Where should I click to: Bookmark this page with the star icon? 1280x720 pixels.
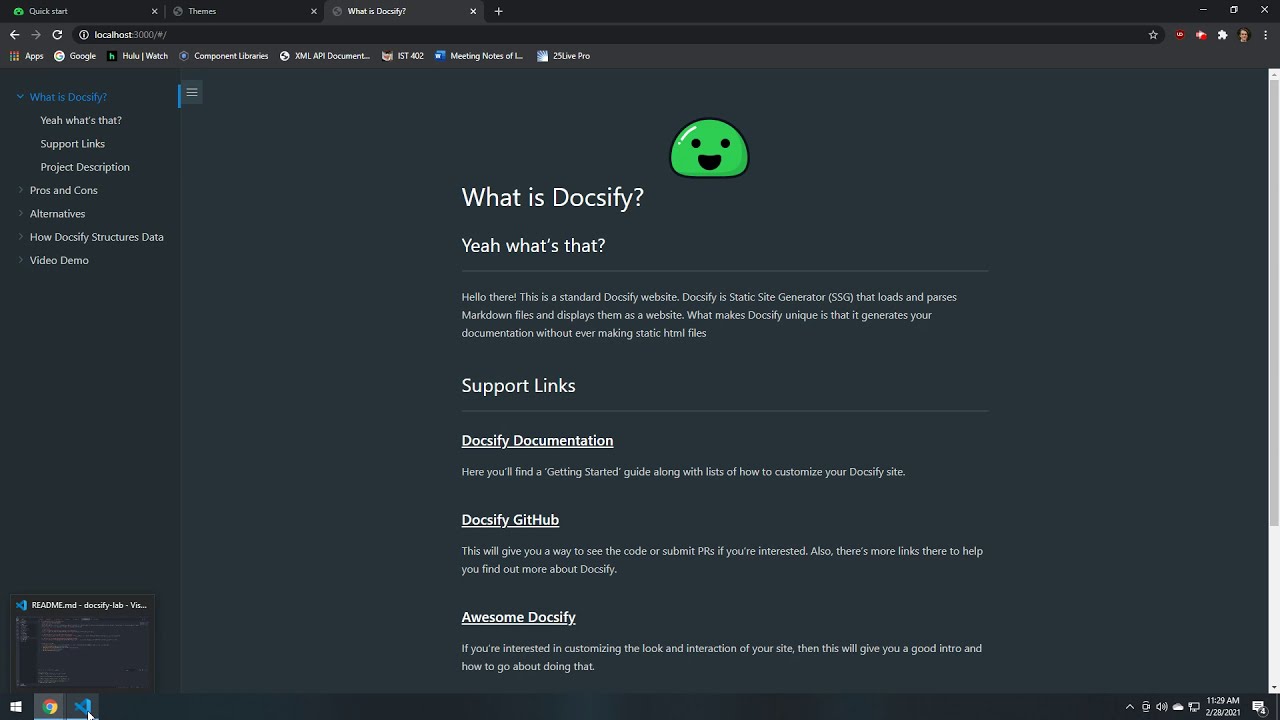[x=1153, y=35]
